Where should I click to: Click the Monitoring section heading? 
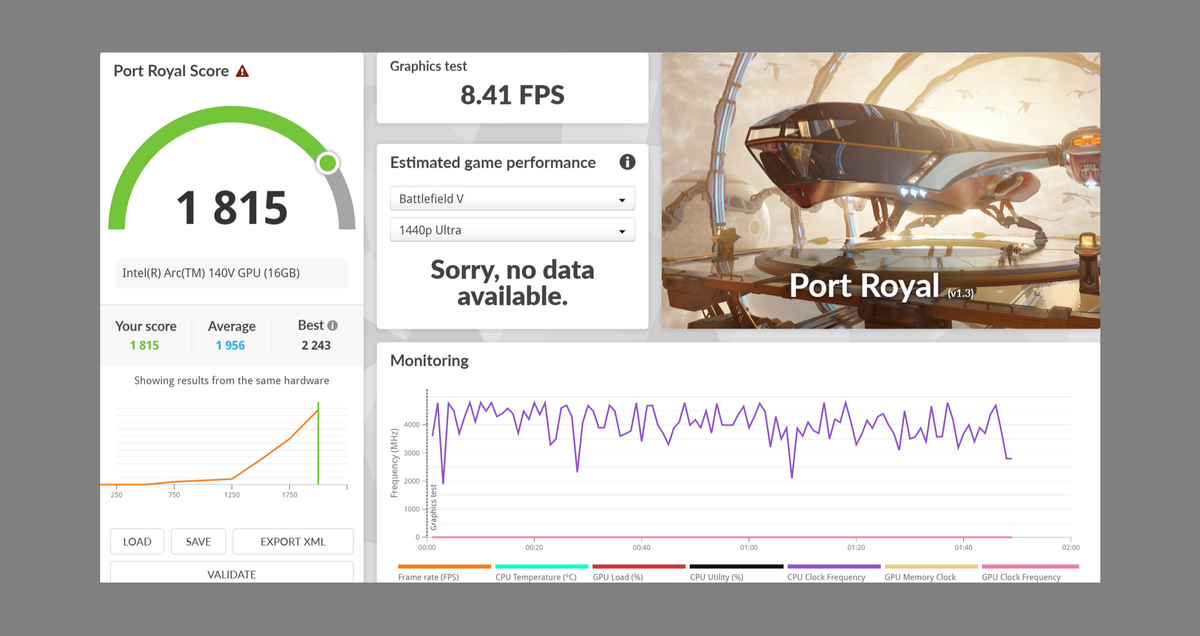coord(429,361)
